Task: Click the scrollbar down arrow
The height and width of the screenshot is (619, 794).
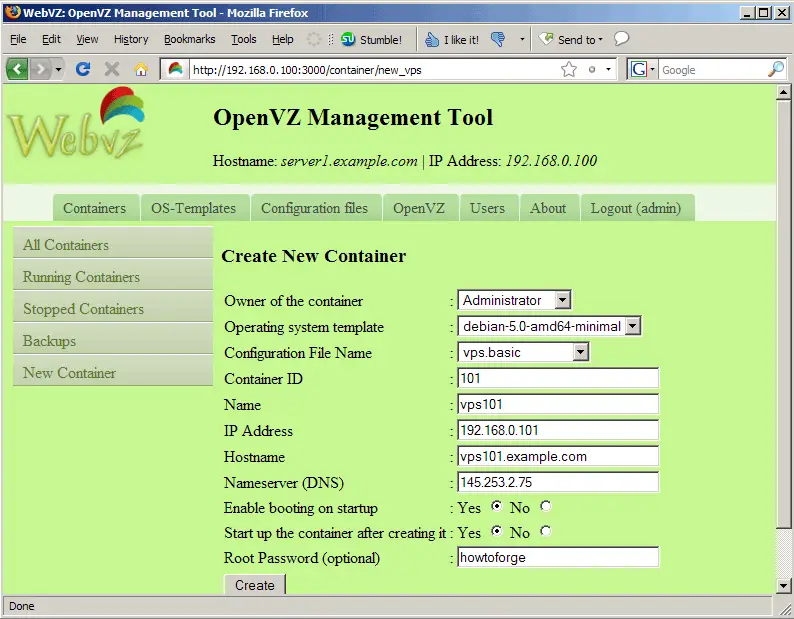Action: click(783, 586)
